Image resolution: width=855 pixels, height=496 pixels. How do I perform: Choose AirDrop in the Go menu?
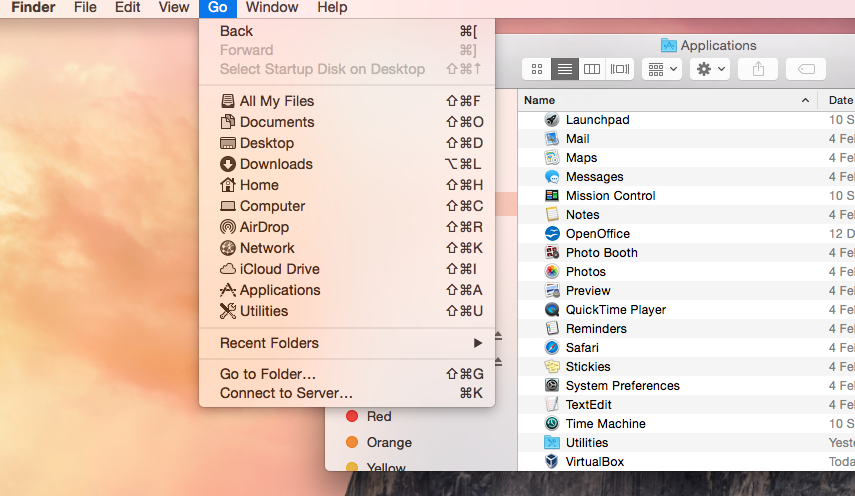(x=347, y=227)
